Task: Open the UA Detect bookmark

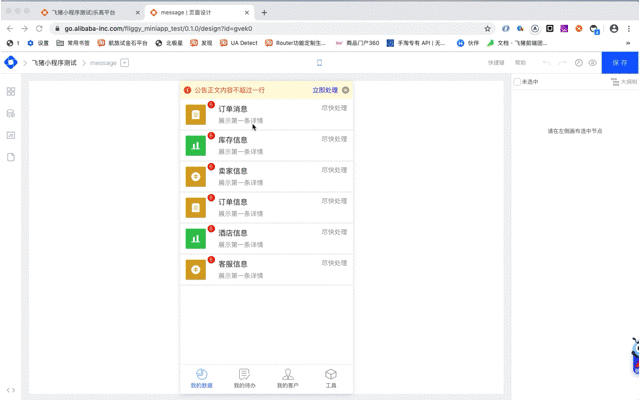Action: coord(239,43)
